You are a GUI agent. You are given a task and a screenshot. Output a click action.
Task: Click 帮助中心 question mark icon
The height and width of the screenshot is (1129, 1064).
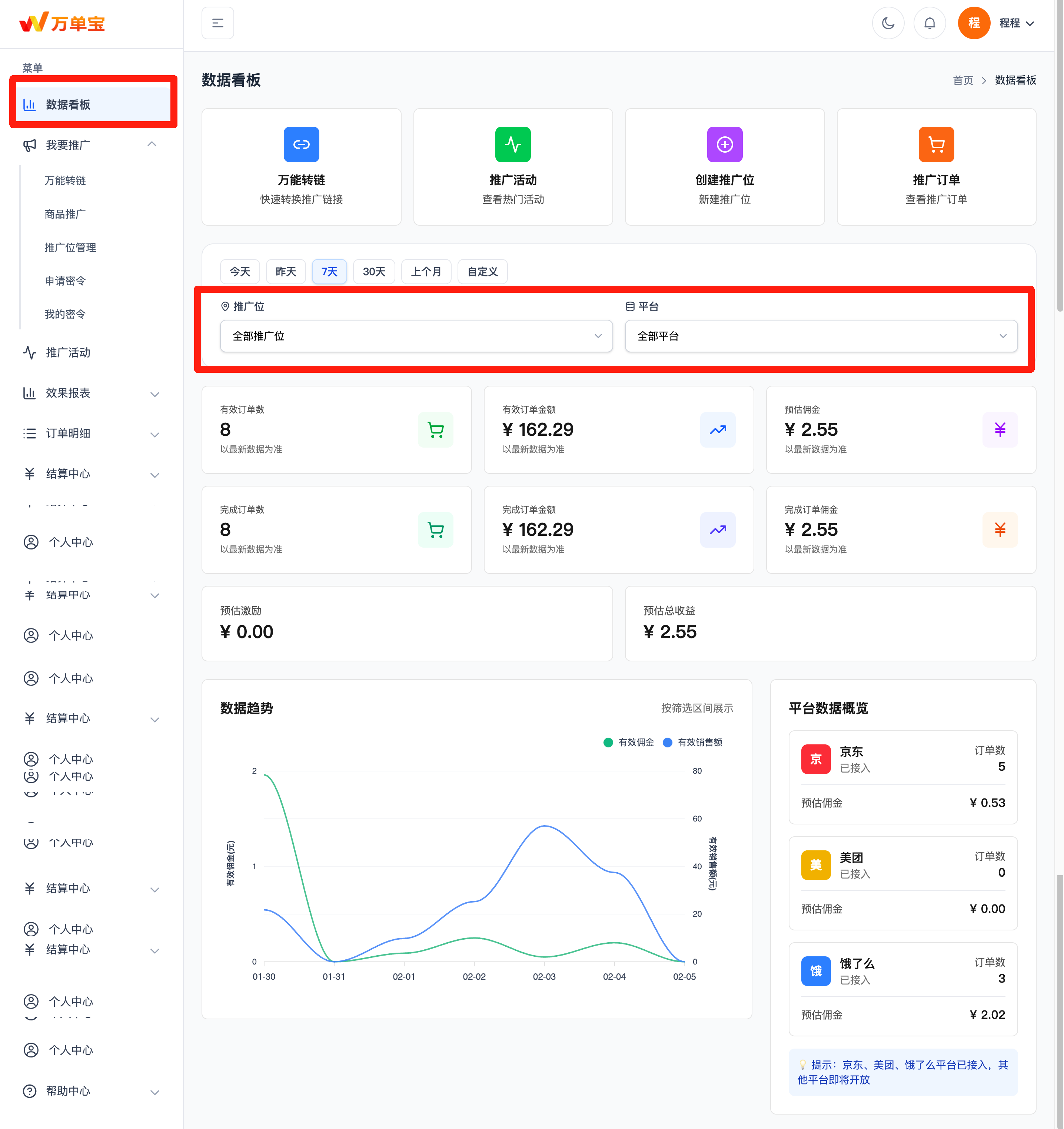tap(30, 1091)
